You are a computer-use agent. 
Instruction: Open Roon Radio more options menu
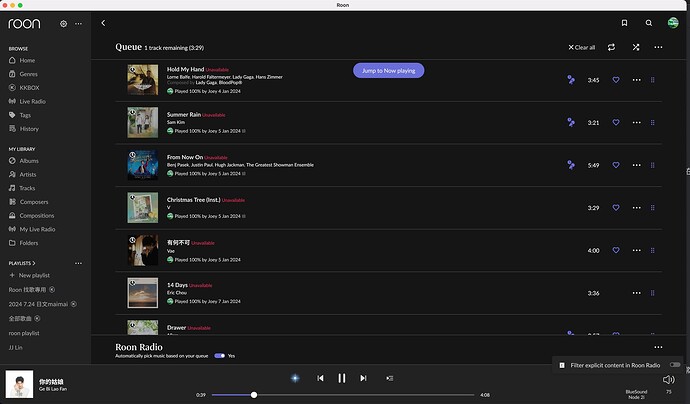click(658, 347)
